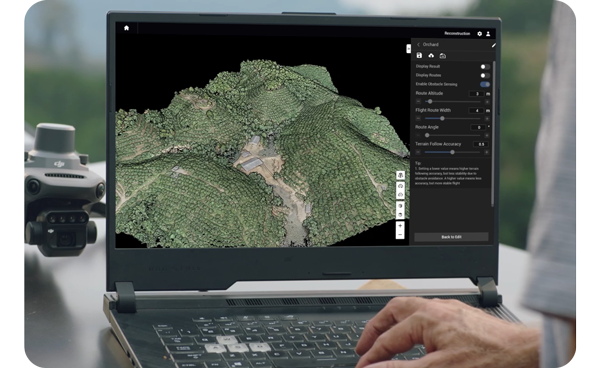Click the home icon in the top bar
Viewport: 600px width, 368px height.
click(126, 28)
